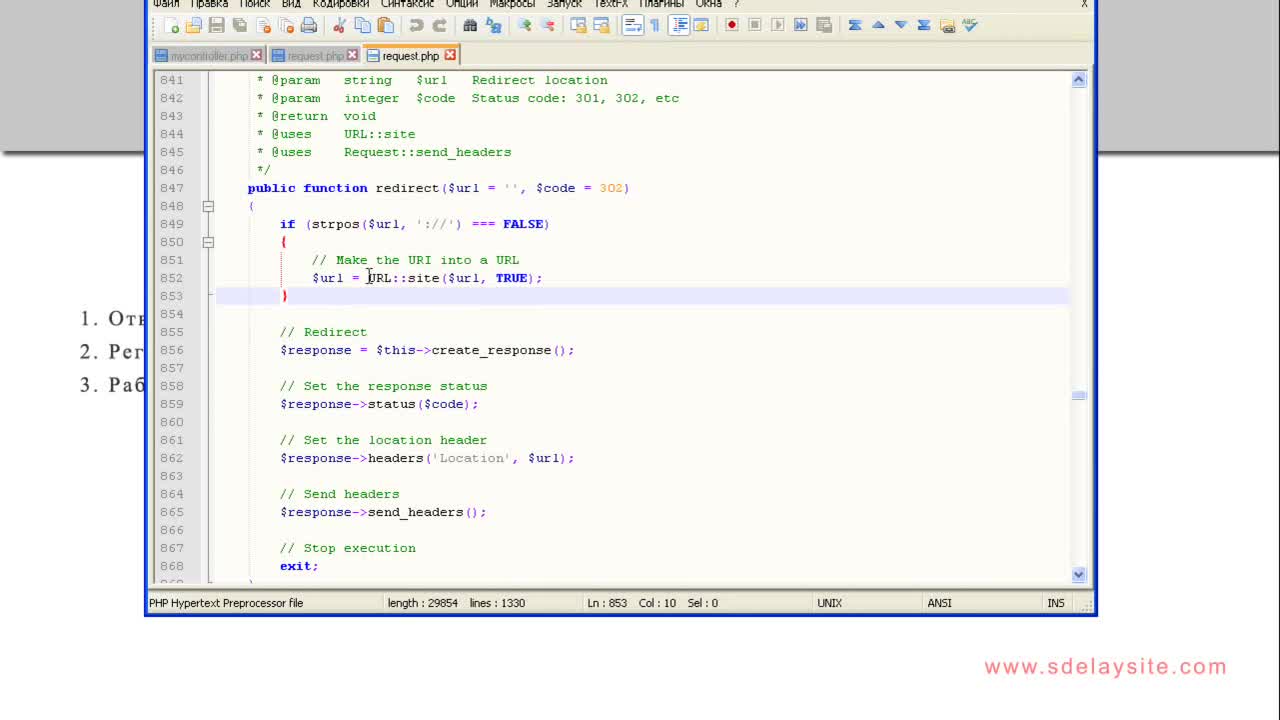
Task: Toggle indent guide toolbar icon
Action: click(x=678, y=25)
